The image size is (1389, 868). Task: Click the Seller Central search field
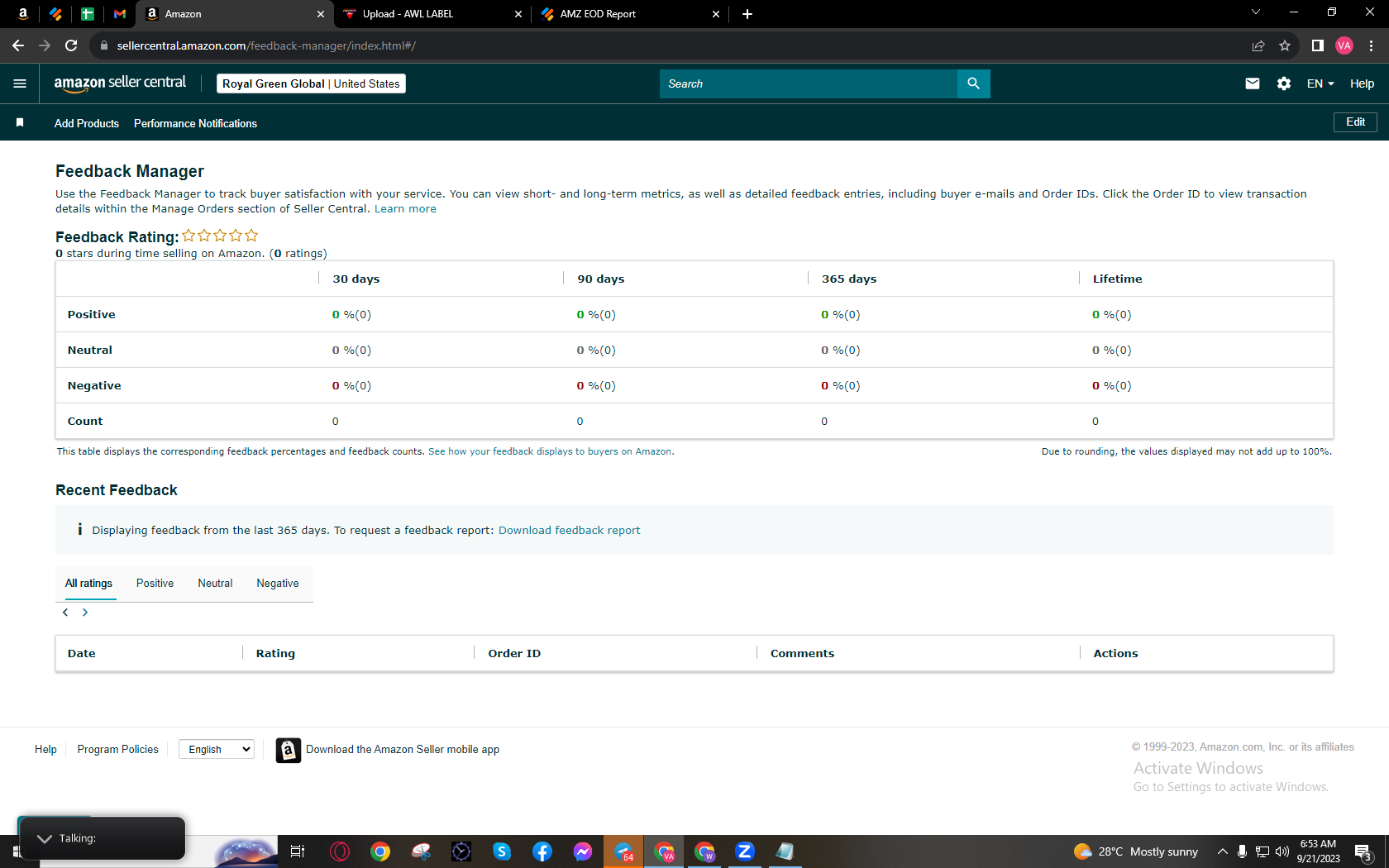click(x=809, y=83)
